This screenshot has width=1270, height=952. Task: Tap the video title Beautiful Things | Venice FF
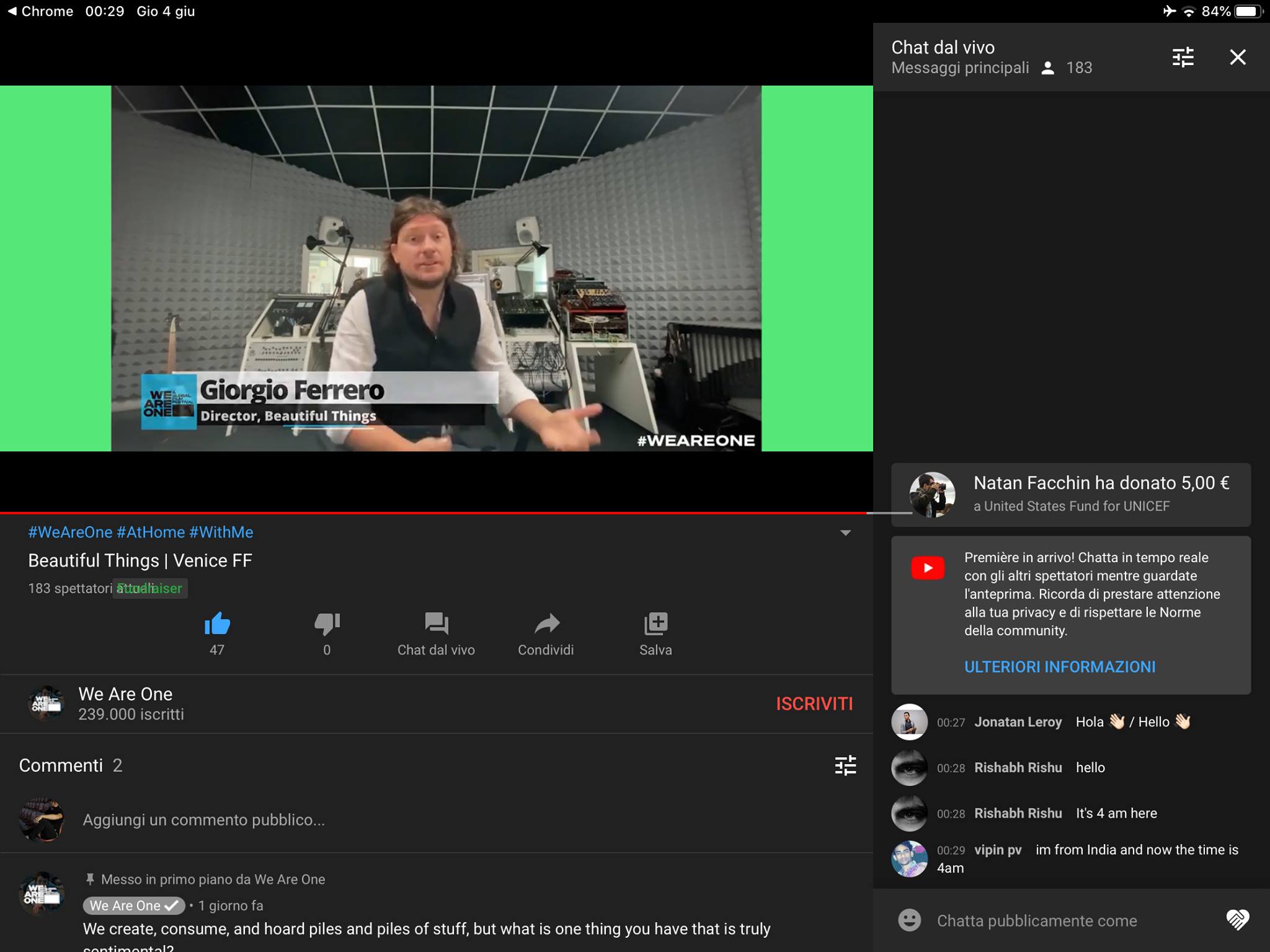click(x=140, y=560)
